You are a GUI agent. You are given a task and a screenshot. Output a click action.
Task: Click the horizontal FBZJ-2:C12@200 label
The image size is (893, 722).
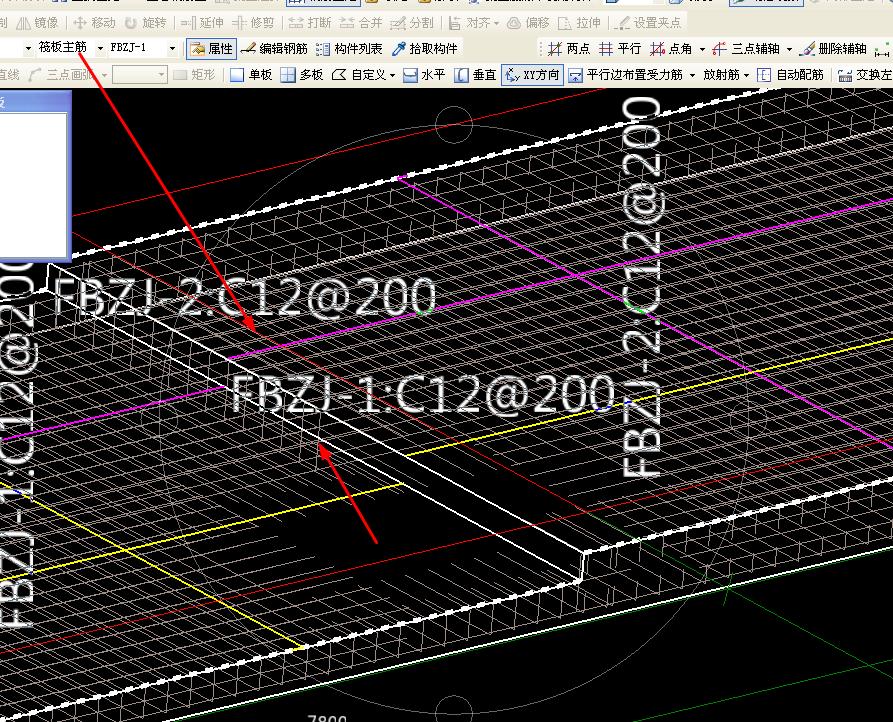tap(245, 296)
